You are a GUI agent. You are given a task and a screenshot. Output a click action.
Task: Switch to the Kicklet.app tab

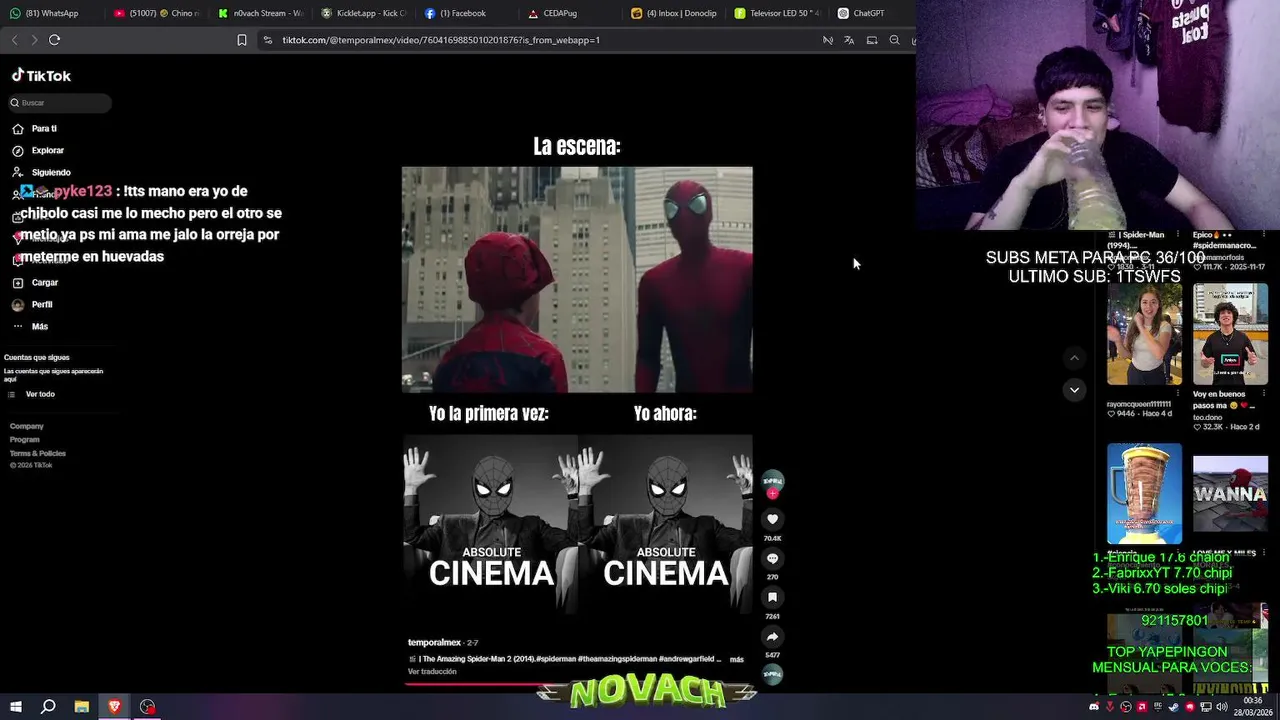coord(364,13)
